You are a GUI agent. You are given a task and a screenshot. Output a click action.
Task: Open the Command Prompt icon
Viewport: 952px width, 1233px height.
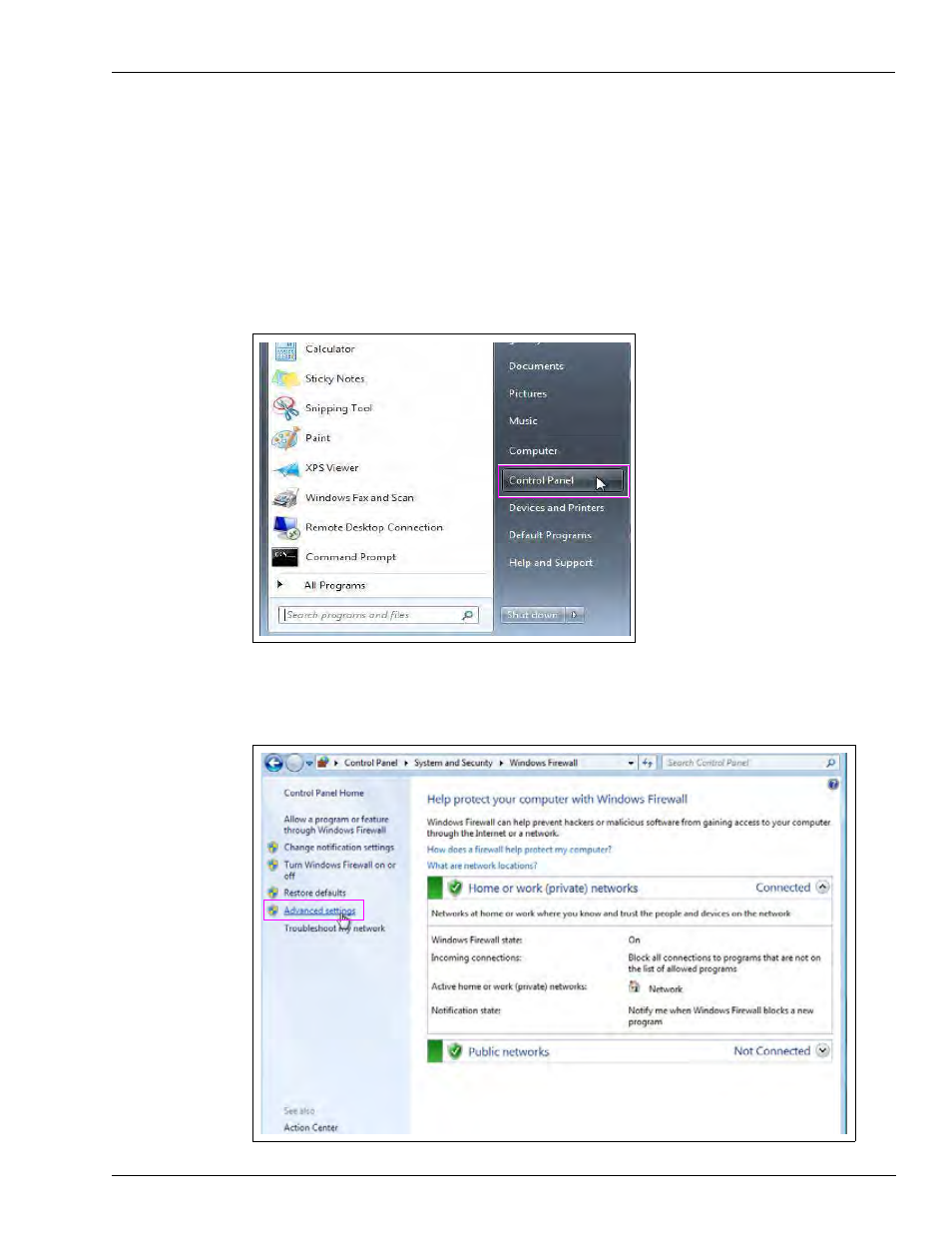click(285, 557)
